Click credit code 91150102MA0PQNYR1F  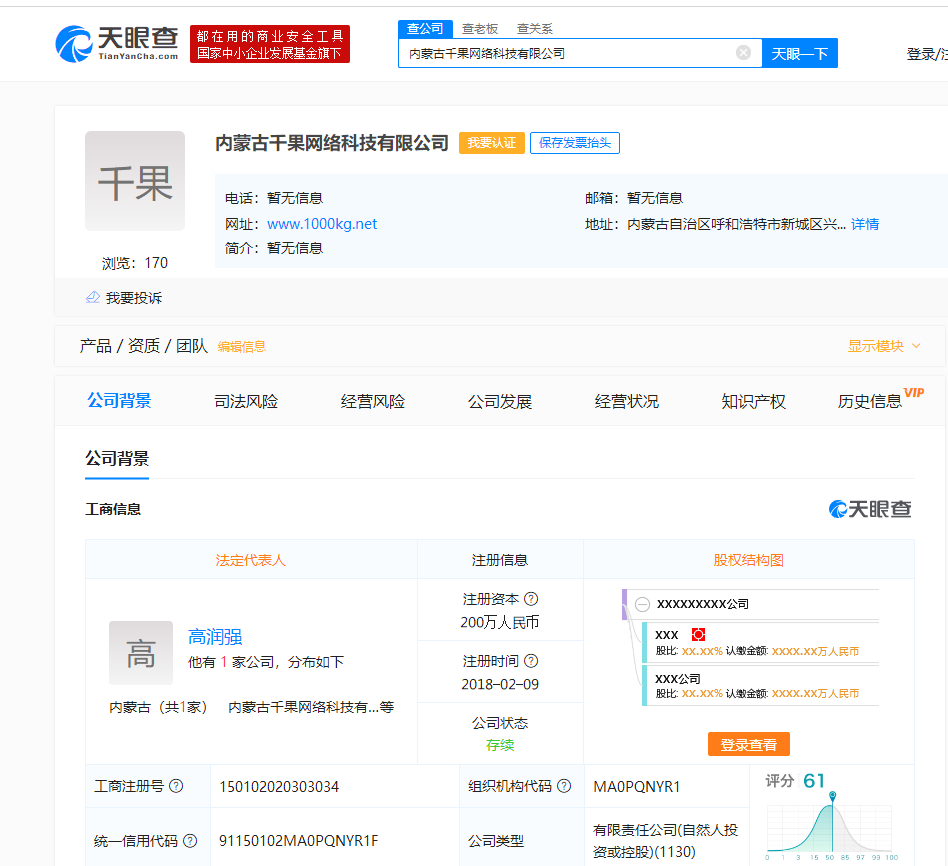point(299,841)
